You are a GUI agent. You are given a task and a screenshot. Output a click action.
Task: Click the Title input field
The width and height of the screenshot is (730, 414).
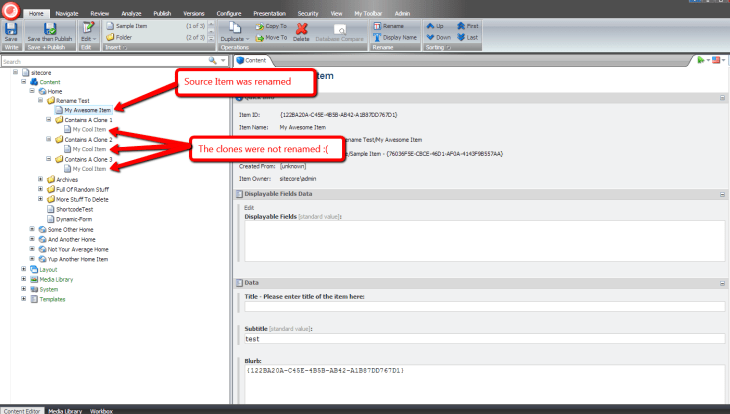click(x=484, y=306)
